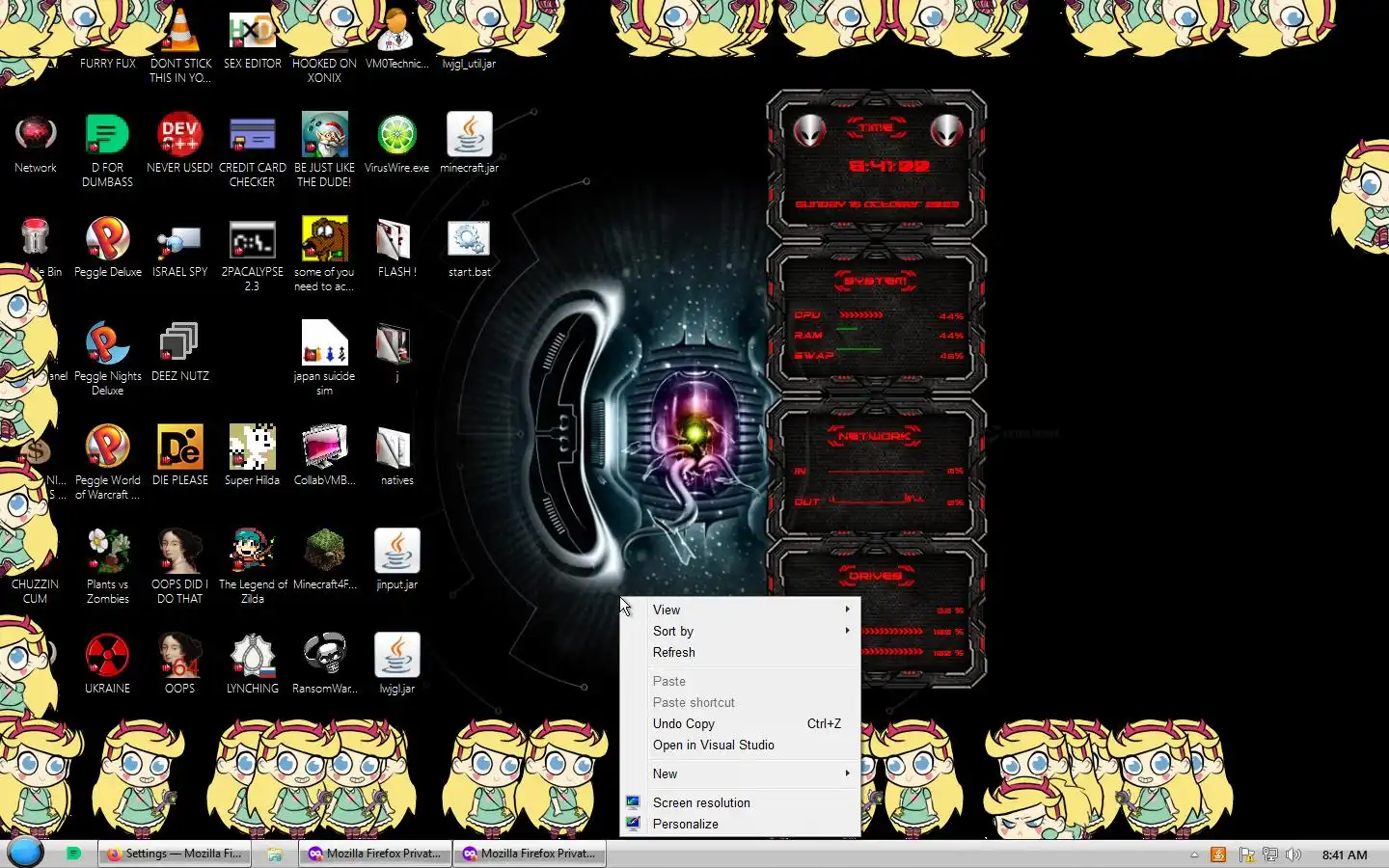1389x868 pixels.
Task: Select the minecraft.jar file icon
Action: tap(469, 135)
